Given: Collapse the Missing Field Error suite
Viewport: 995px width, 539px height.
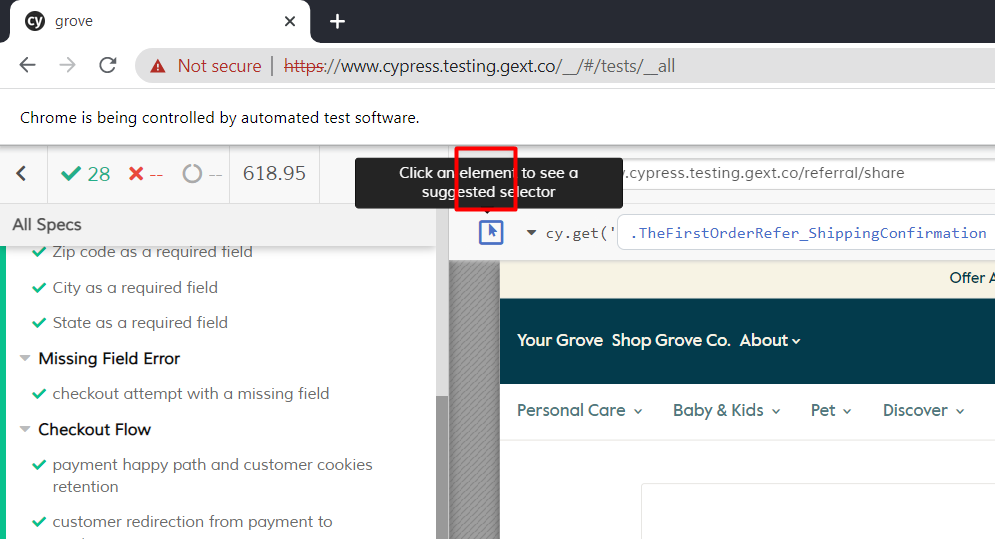Looking at the screenshot, I should 25,358.
